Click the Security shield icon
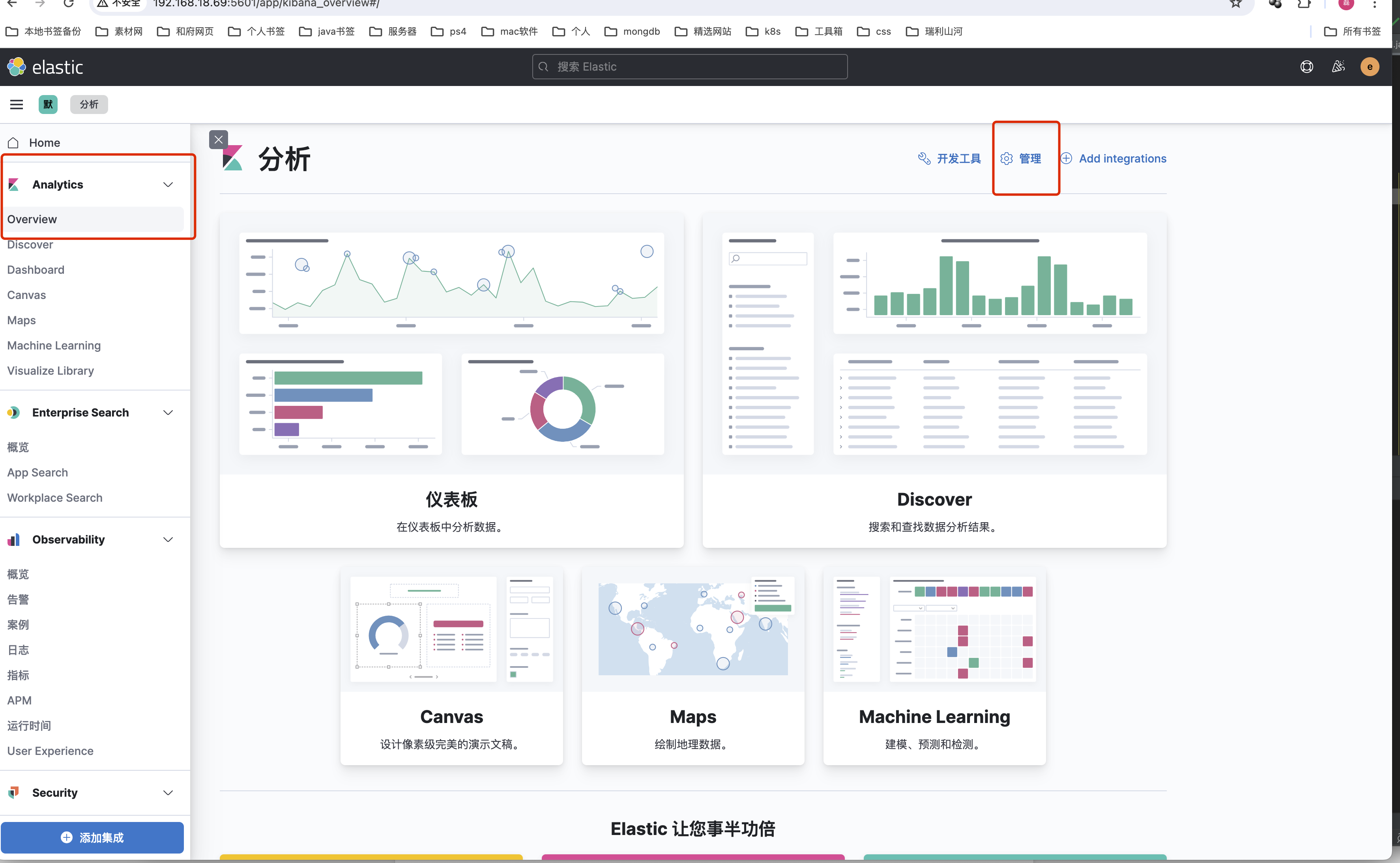Viewport: 1400px width, 863px height. coord(14,792)
